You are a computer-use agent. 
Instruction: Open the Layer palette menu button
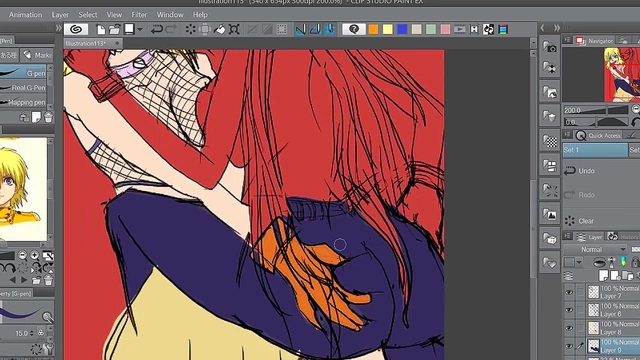coord(567,236)
